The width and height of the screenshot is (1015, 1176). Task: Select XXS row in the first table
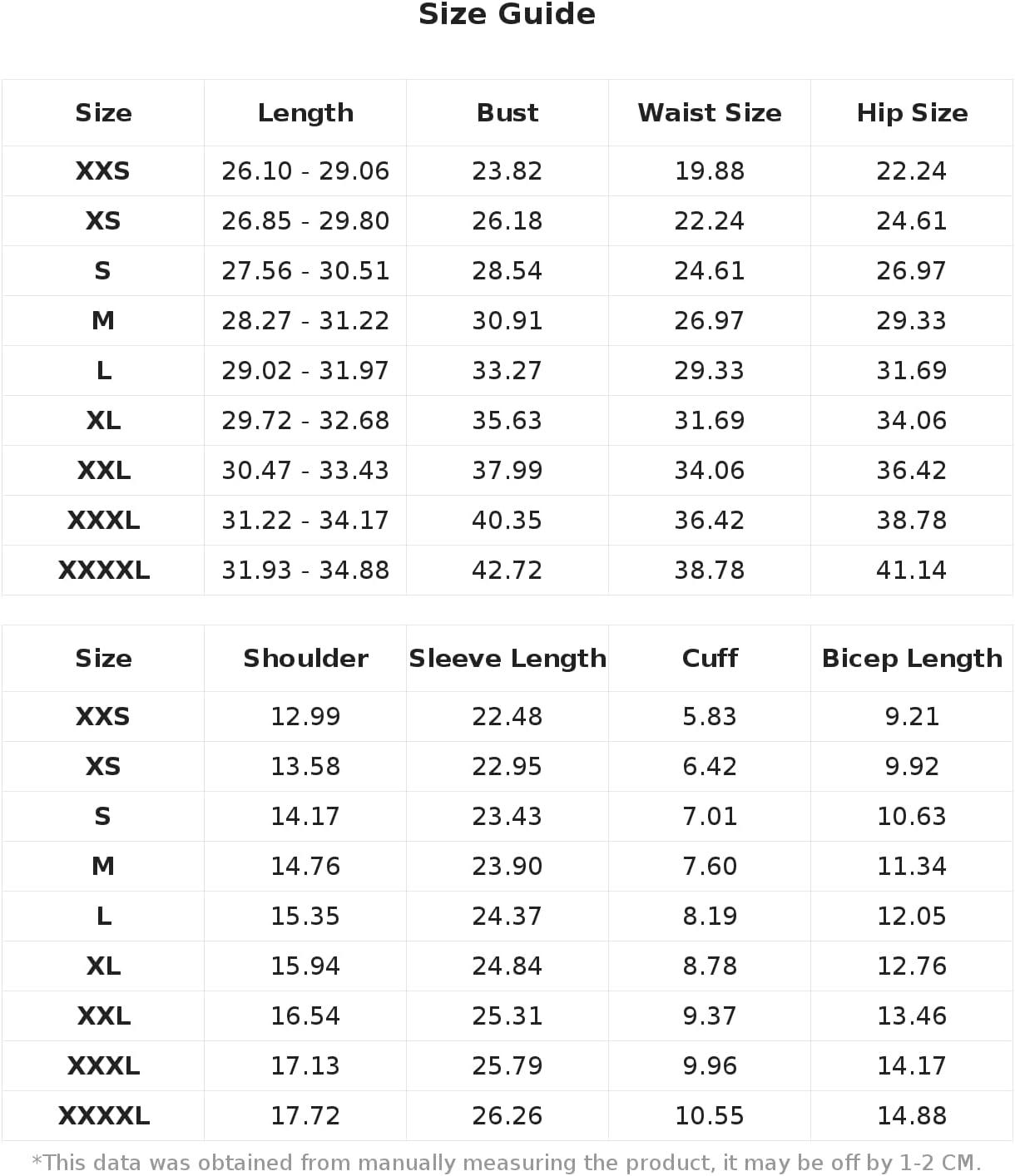tap(507, 171)
